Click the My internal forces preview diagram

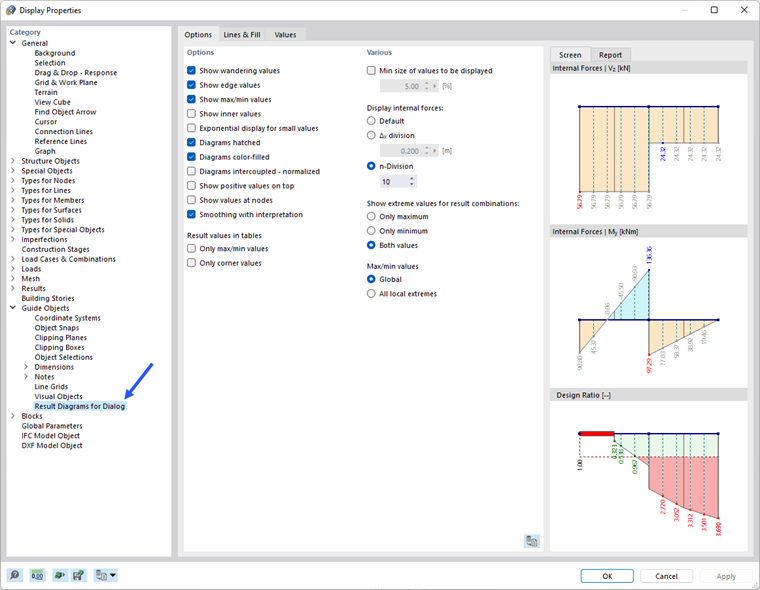pyautogui.click(x=649, y=312)
